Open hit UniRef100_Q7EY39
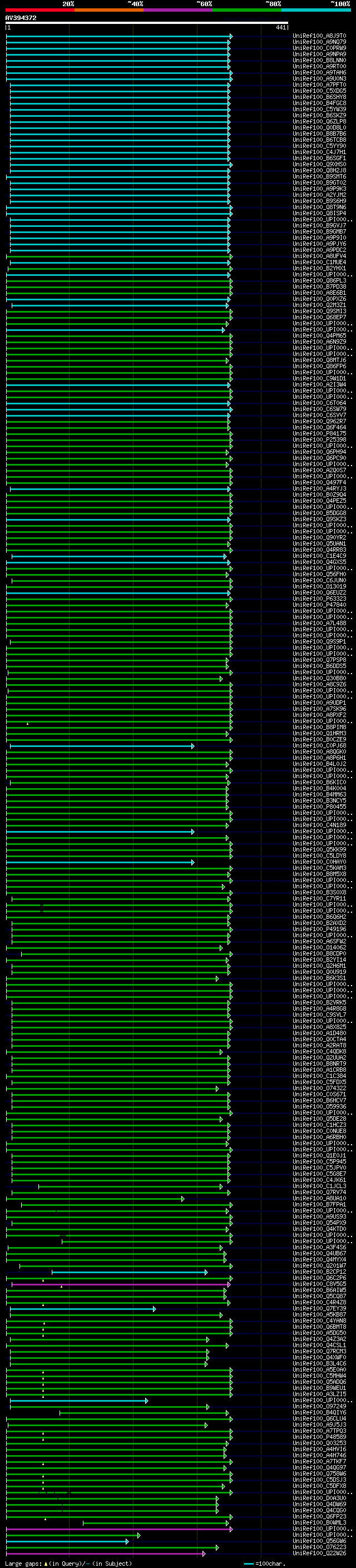This screenshot has width=356, height=1568. (x=319, y=1308)
